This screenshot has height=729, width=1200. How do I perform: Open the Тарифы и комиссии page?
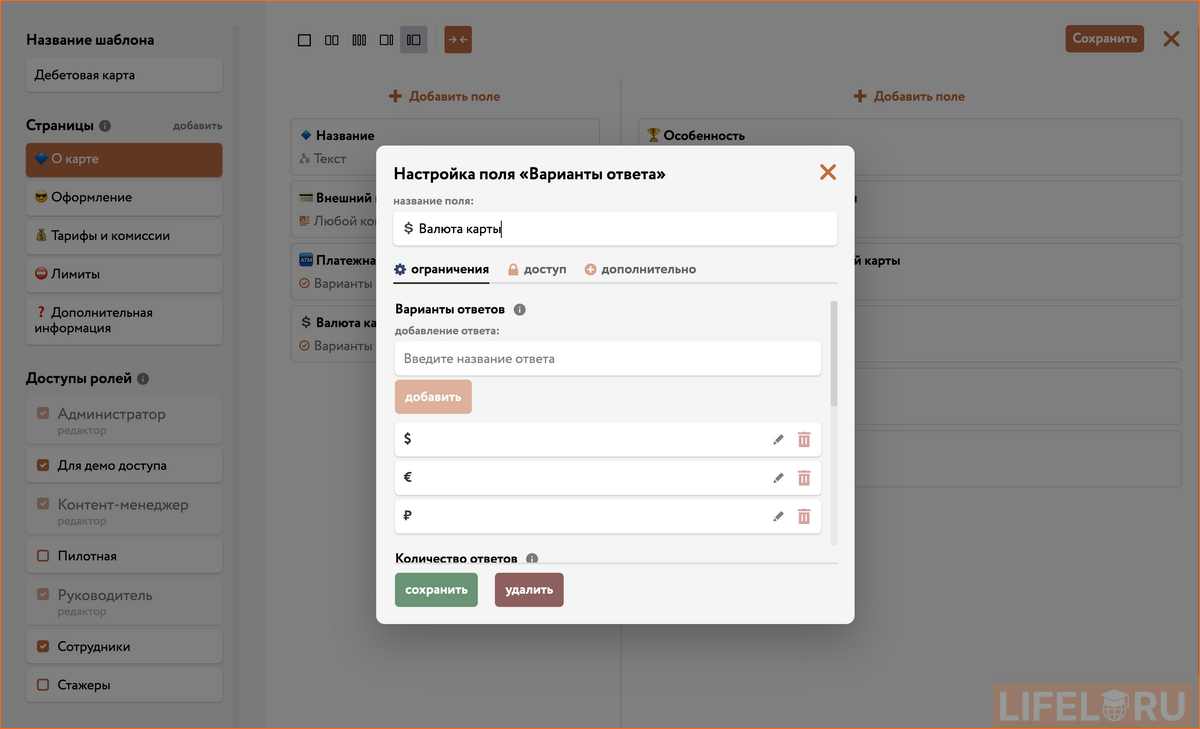(123, 236)
